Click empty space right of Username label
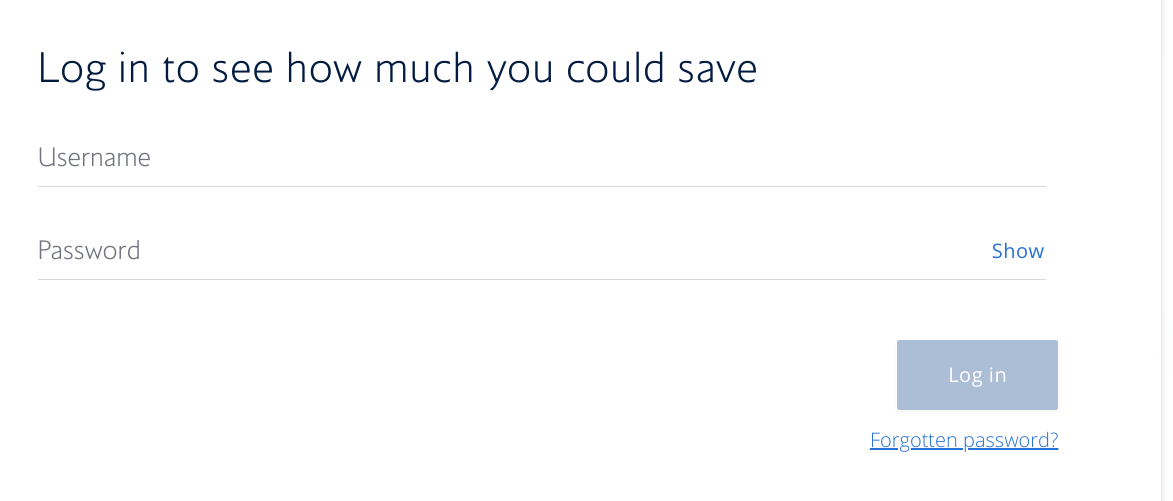Image resolution: width=1173 pixels, height=501 pixels. (600, 158)
